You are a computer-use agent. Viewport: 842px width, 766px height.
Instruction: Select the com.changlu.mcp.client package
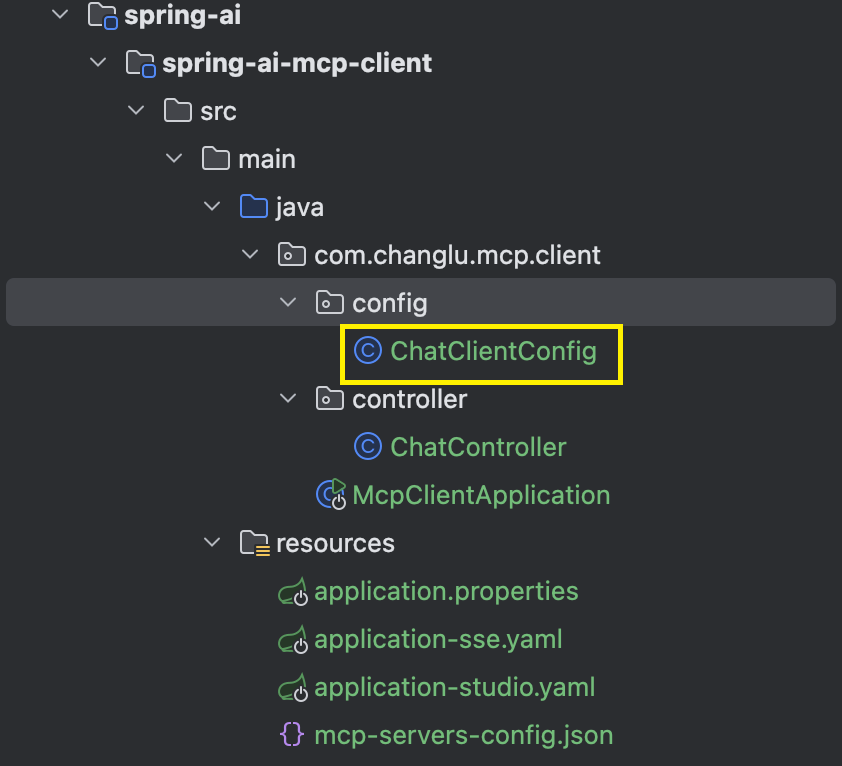click(457, 256)
